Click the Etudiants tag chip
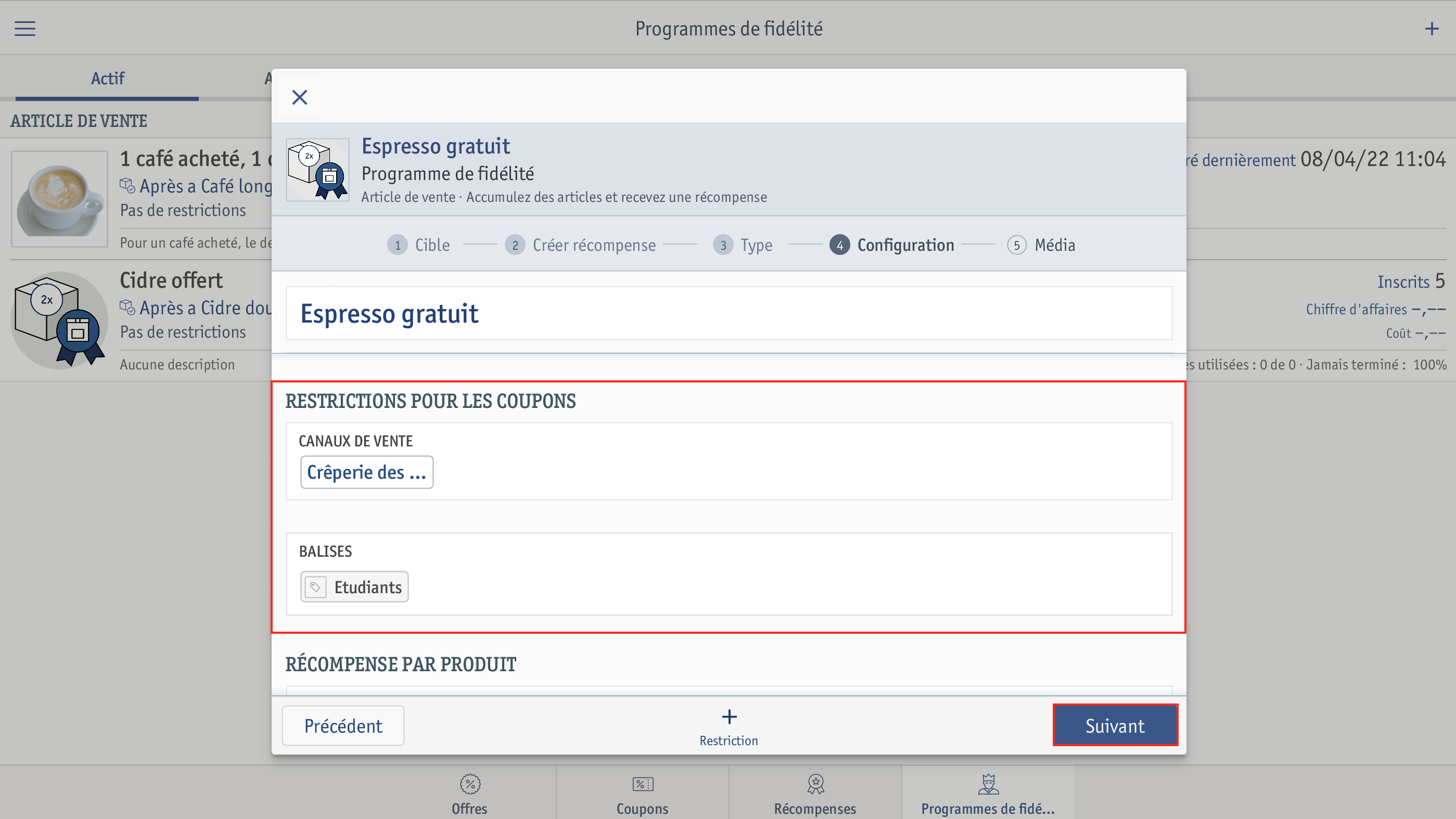 pos(354,587)
